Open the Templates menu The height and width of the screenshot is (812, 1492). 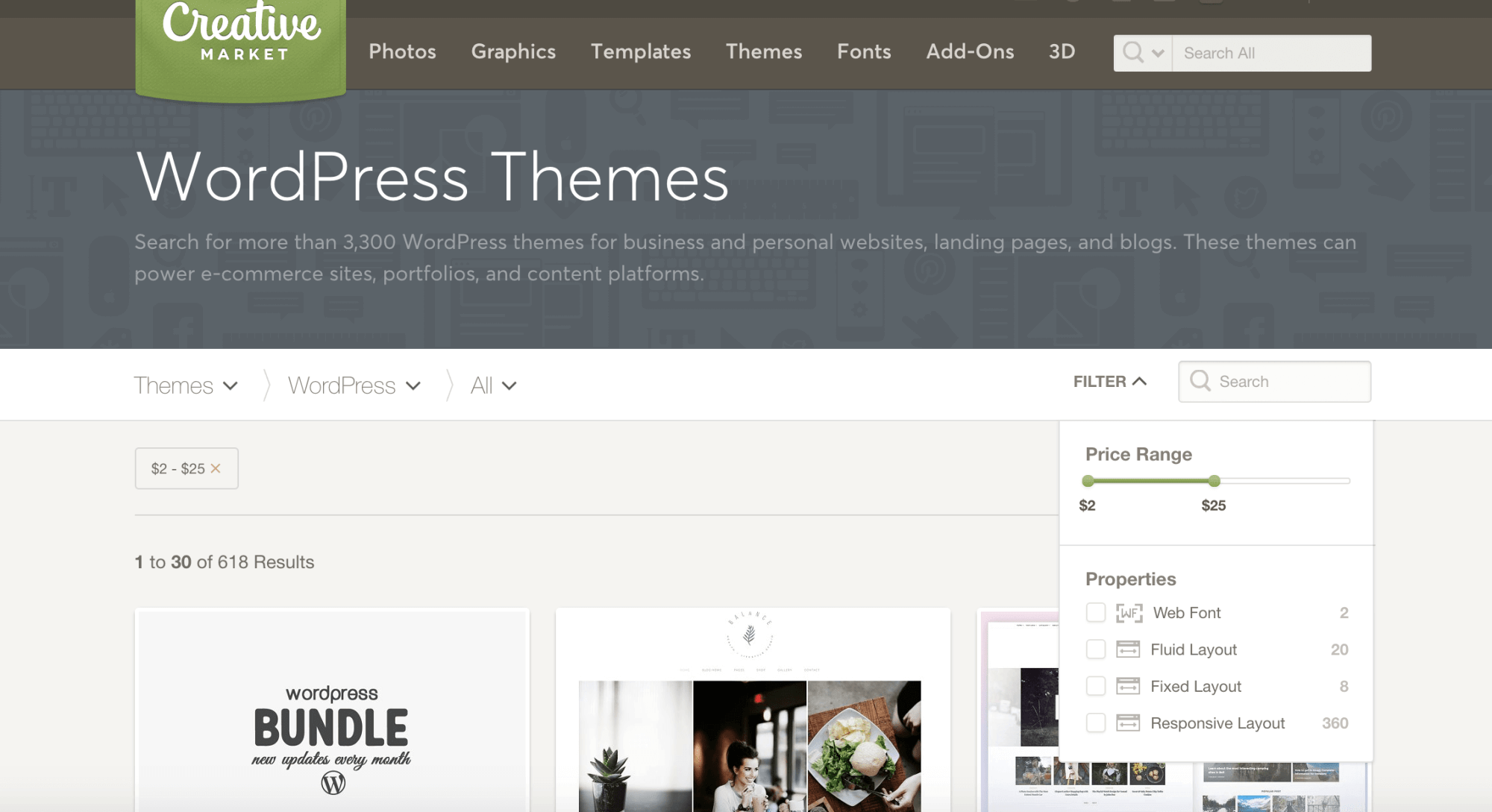(x=641, y=51)
